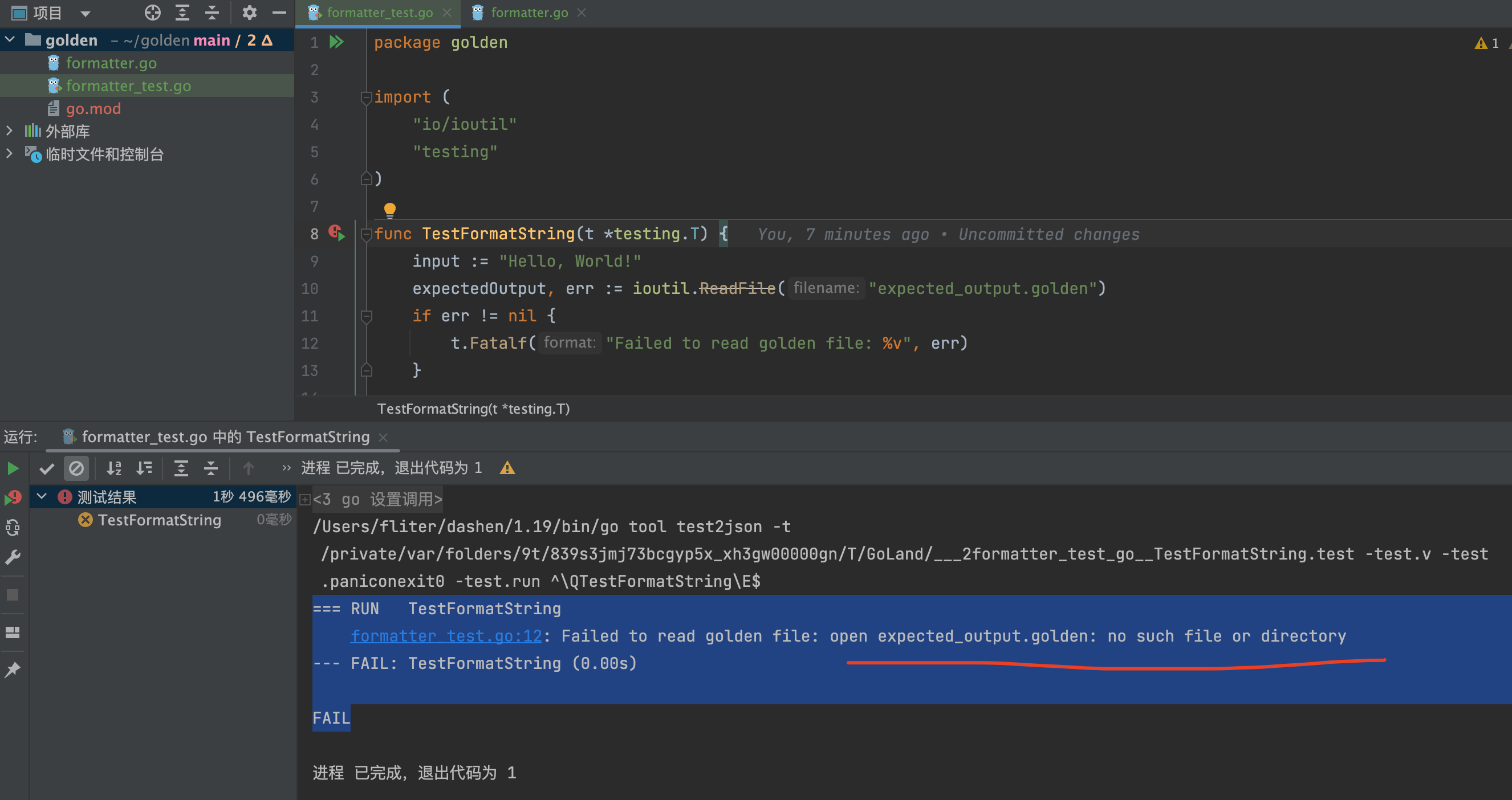
Task: Expand the 外部库 external libraries node
Action: (x=10, y=131)
